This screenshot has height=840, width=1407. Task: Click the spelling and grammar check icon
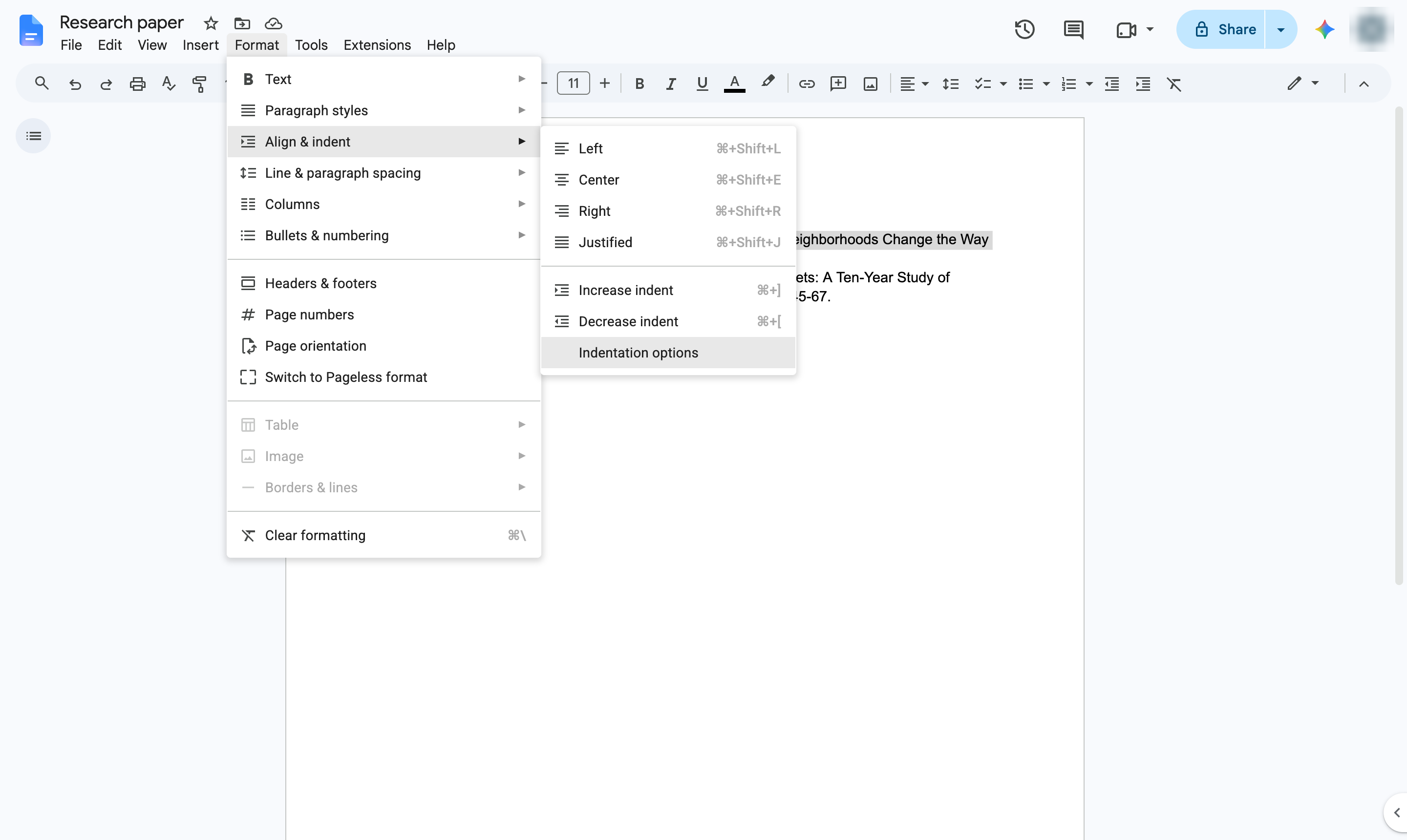click(x=168, y=84)
